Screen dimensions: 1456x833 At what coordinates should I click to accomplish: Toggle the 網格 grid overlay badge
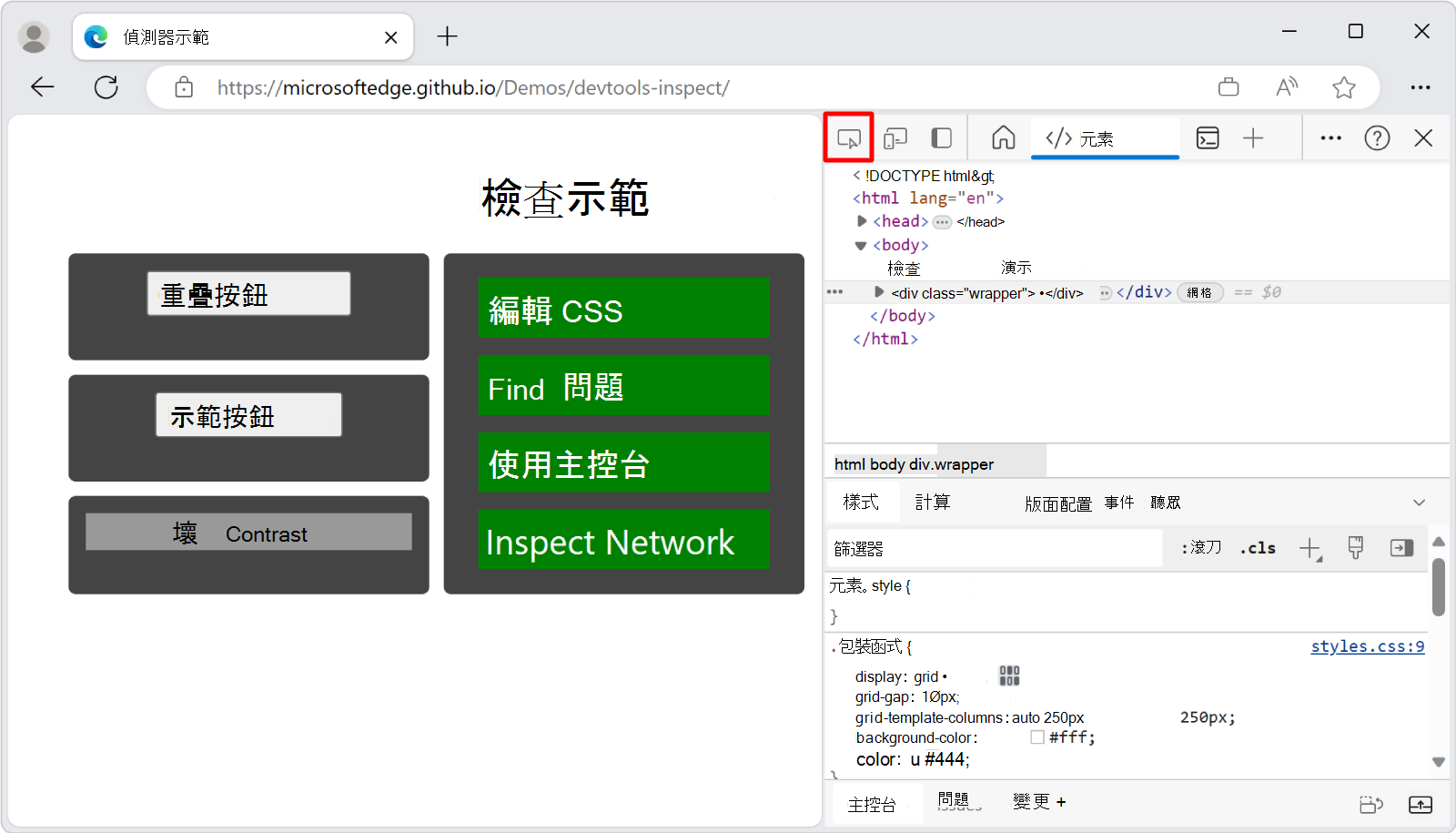[1200, 292]
